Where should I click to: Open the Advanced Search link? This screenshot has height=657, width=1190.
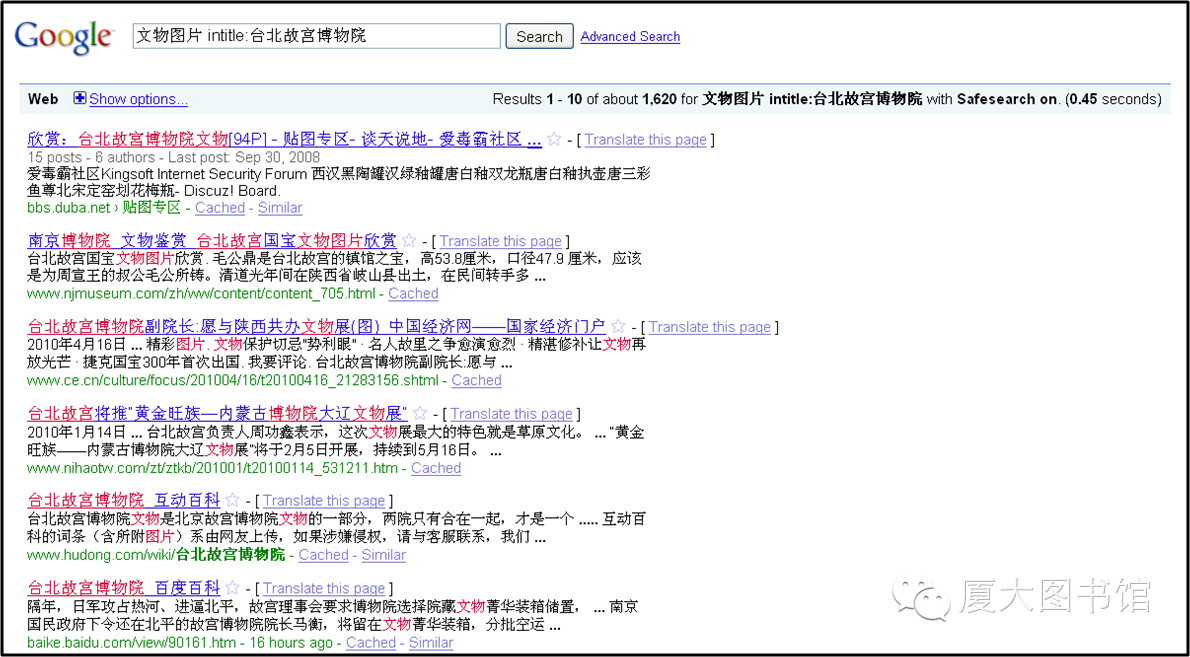[630, 36]
